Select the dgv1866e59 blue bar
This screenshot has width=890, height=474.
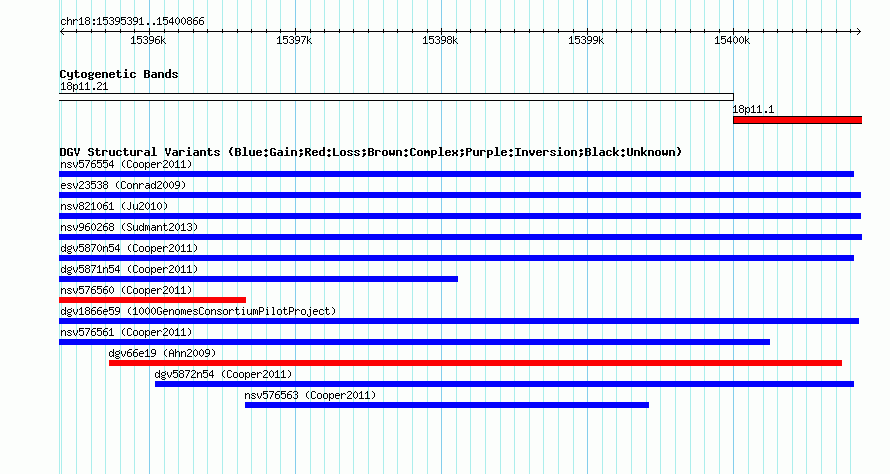click(459, 321)
